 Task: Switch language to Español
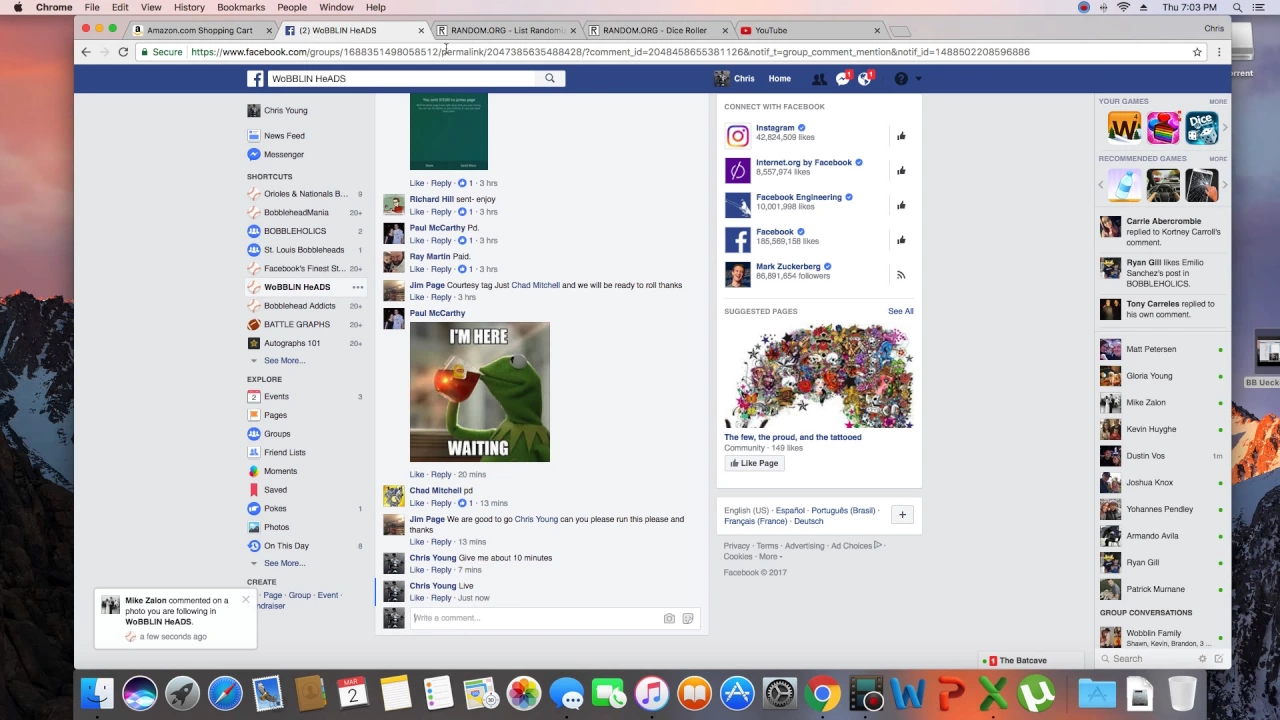click(x=790, y=511)
